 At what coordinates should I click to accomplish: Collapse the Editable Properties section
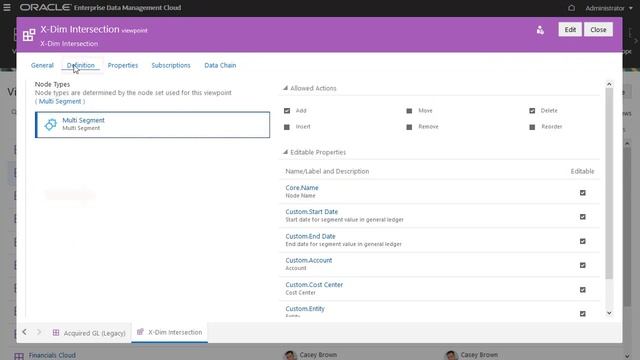285,152
